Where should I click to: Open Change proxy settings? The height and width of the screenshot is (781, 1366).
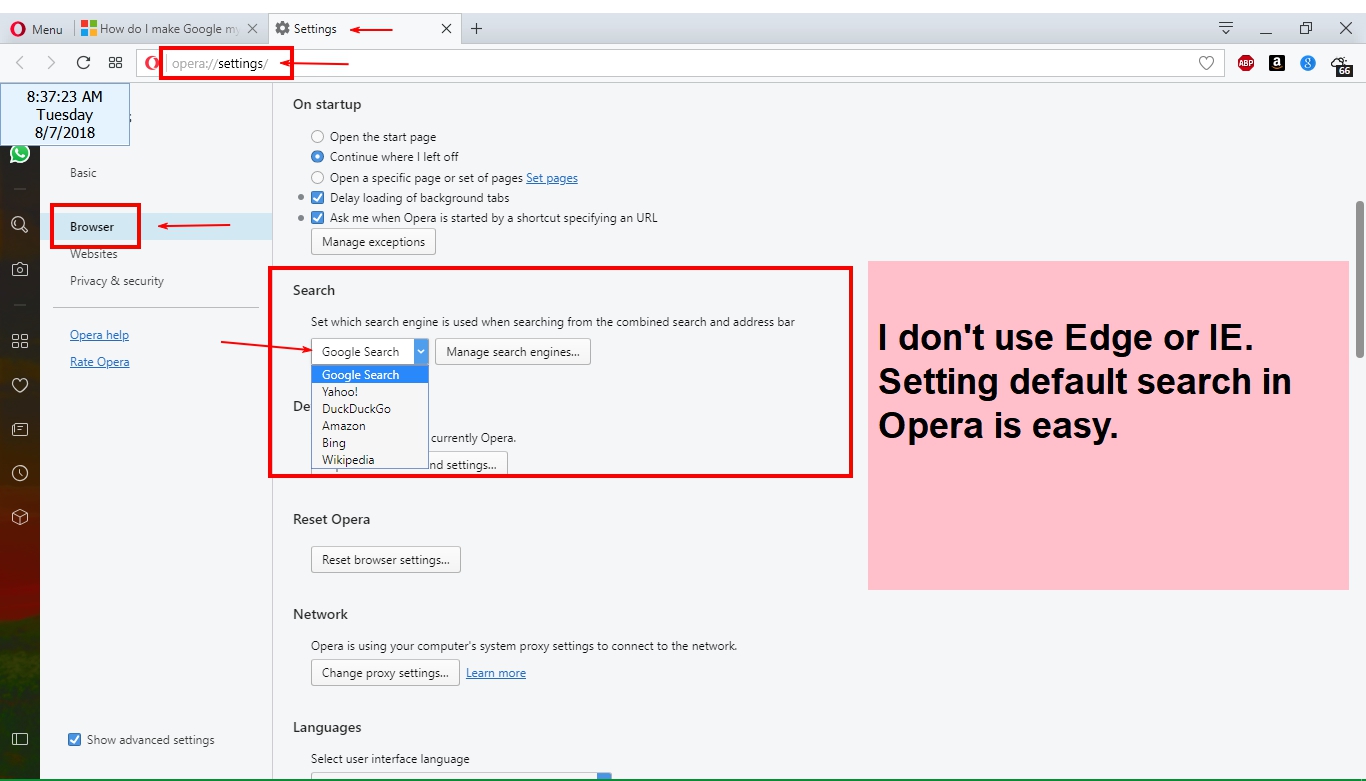click(x=385, y=673)
